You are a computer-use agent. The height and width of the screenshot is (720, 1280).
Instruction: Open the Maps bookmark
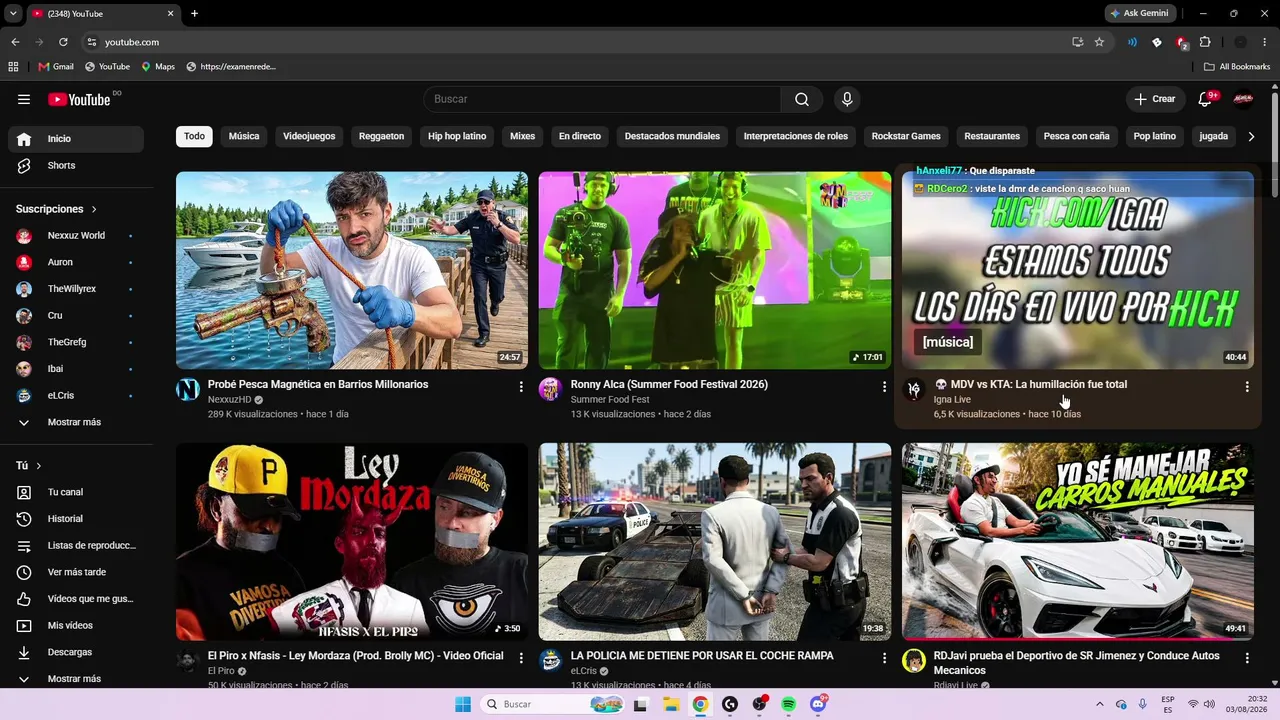click(x=158, y=67)
